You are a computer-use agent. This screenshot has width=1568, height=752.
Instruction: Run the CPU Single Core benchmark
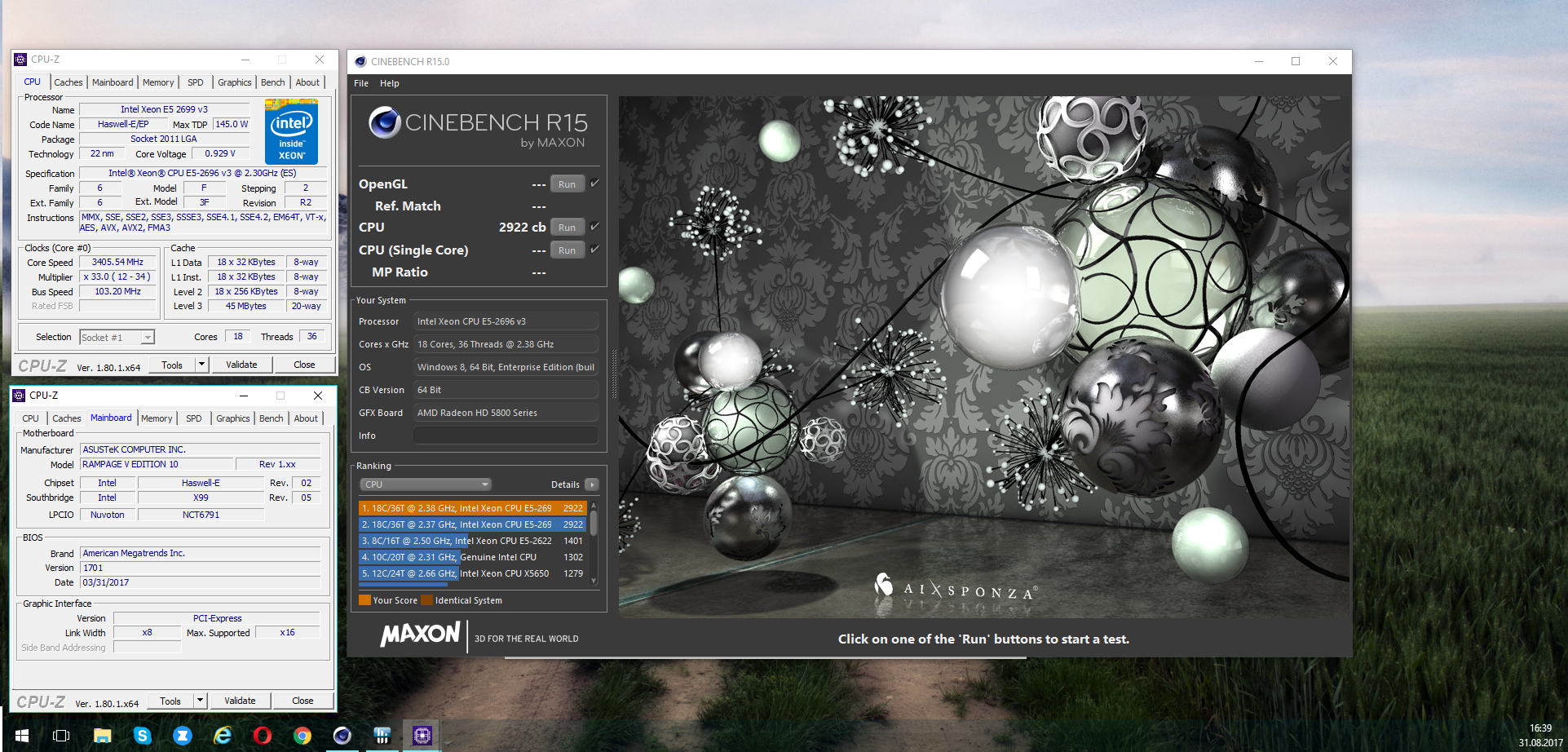pyautogui.click(x=567, y=250)
